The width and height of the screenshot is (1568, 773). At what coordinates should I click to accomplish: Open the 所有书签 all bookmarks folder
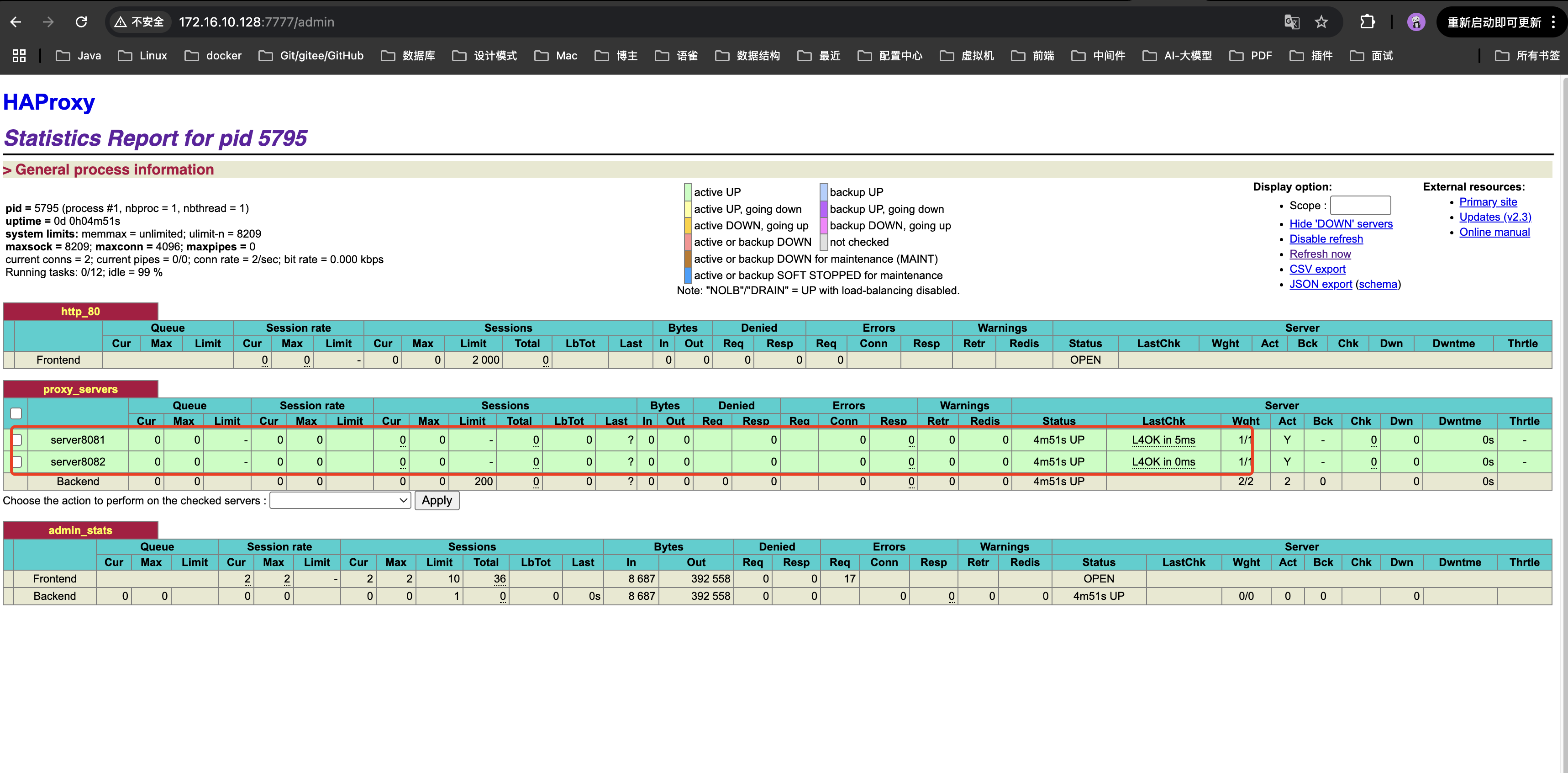click(1527, 55)
